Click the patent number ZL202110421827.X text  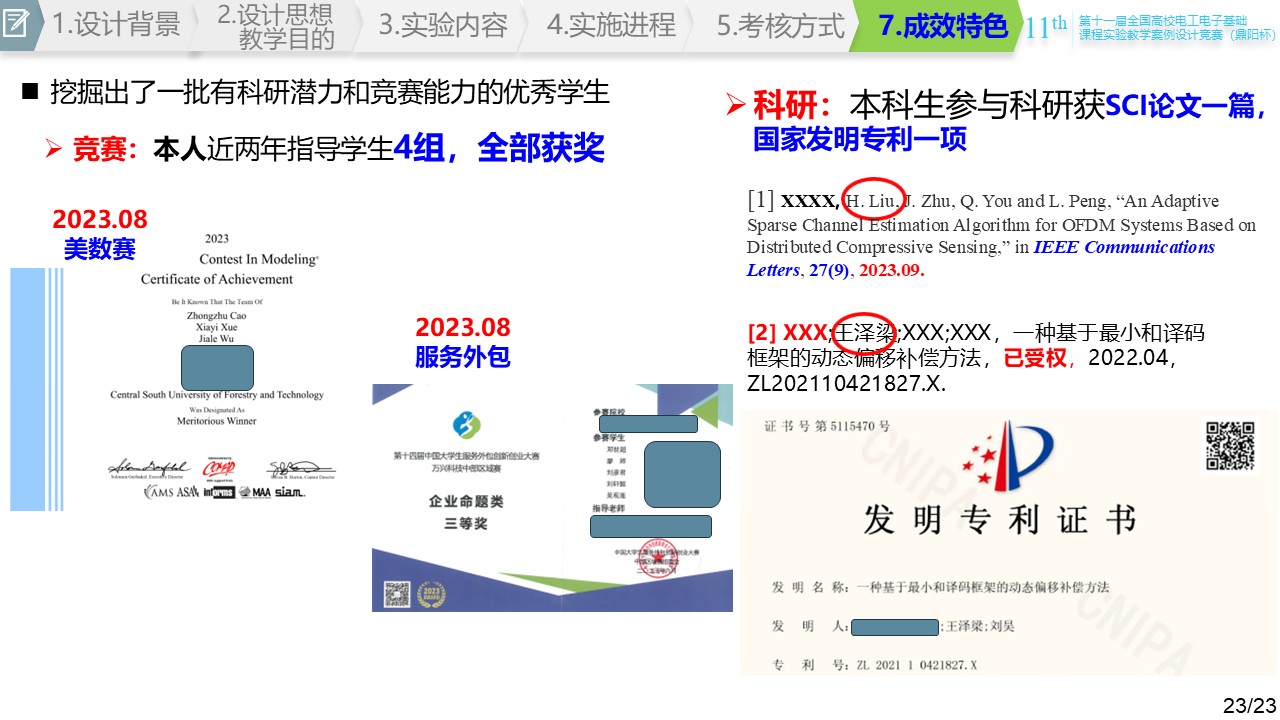coord(846,384)
